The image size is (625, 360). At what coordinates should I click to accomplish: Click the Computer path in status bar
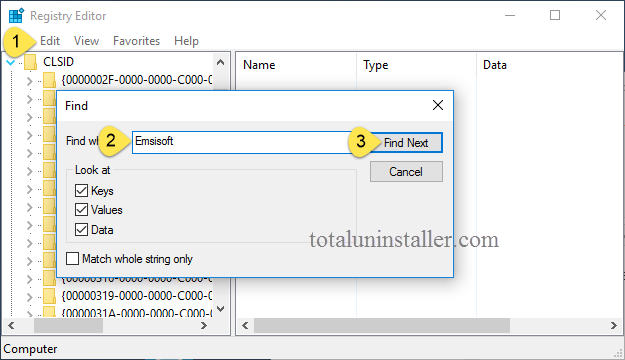[30, 349]
